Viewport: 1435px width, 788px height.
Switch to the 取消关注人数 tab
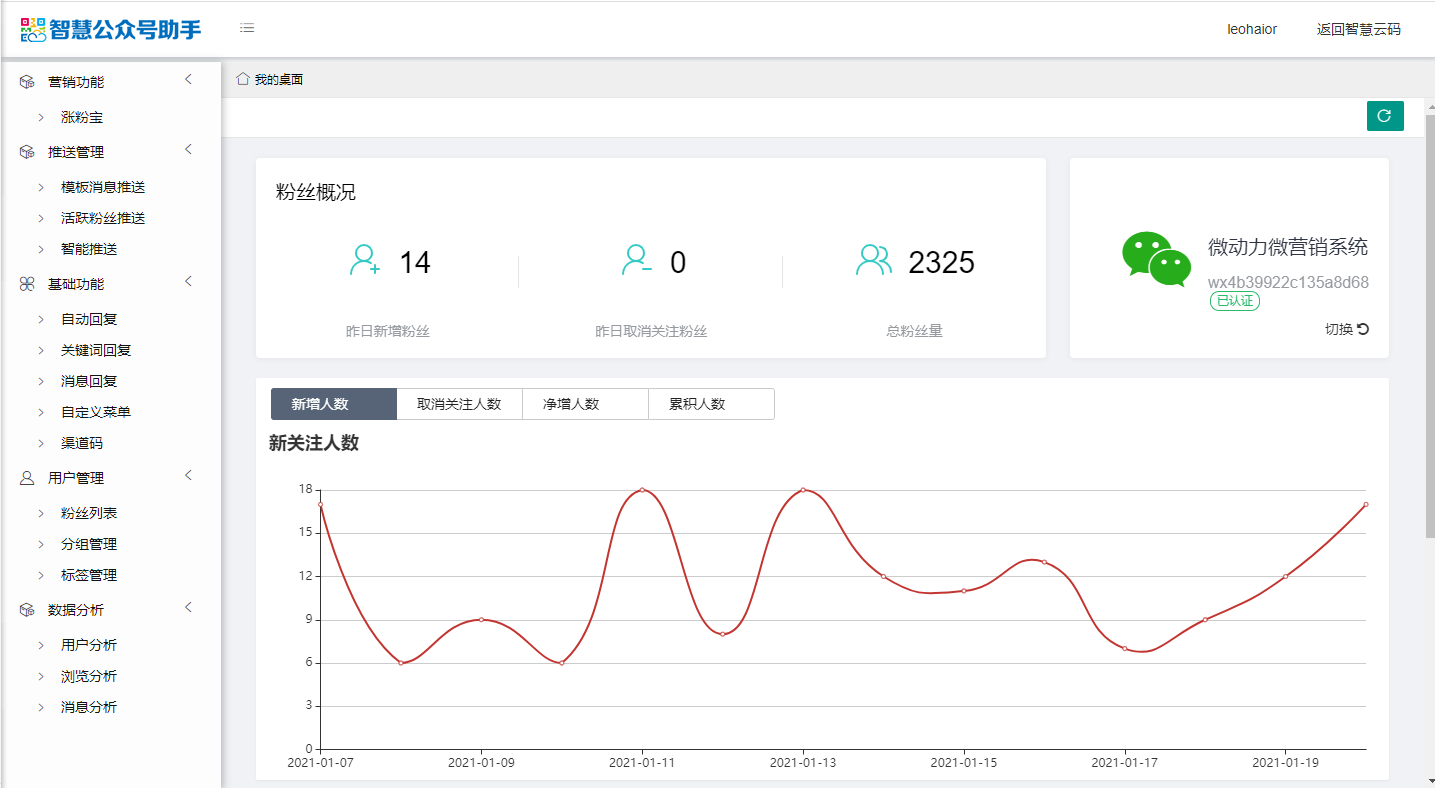click(459, 404)
